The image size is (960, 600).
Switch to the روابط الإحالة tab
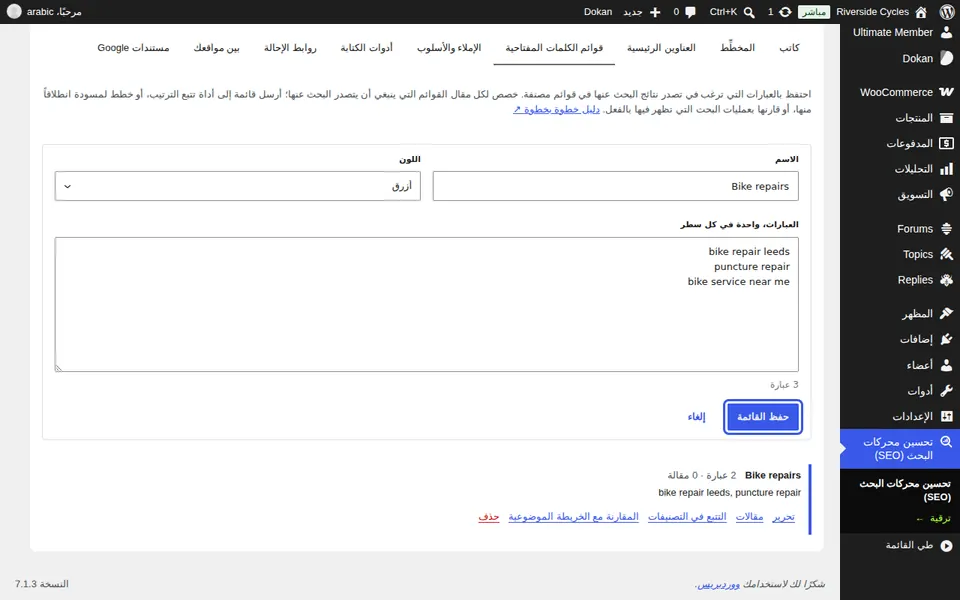coord(290,48)
